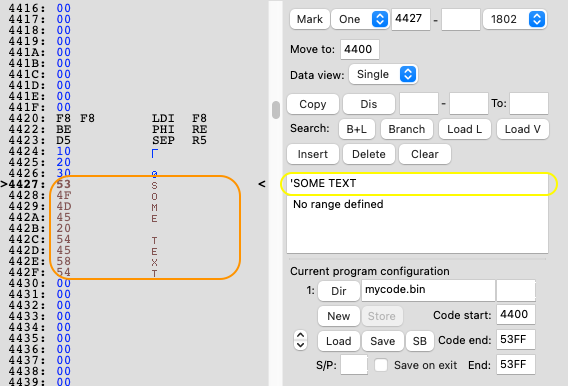This screenshot has width=568, height=386.
Task: Click the Copy button
Action: (313, 104)
